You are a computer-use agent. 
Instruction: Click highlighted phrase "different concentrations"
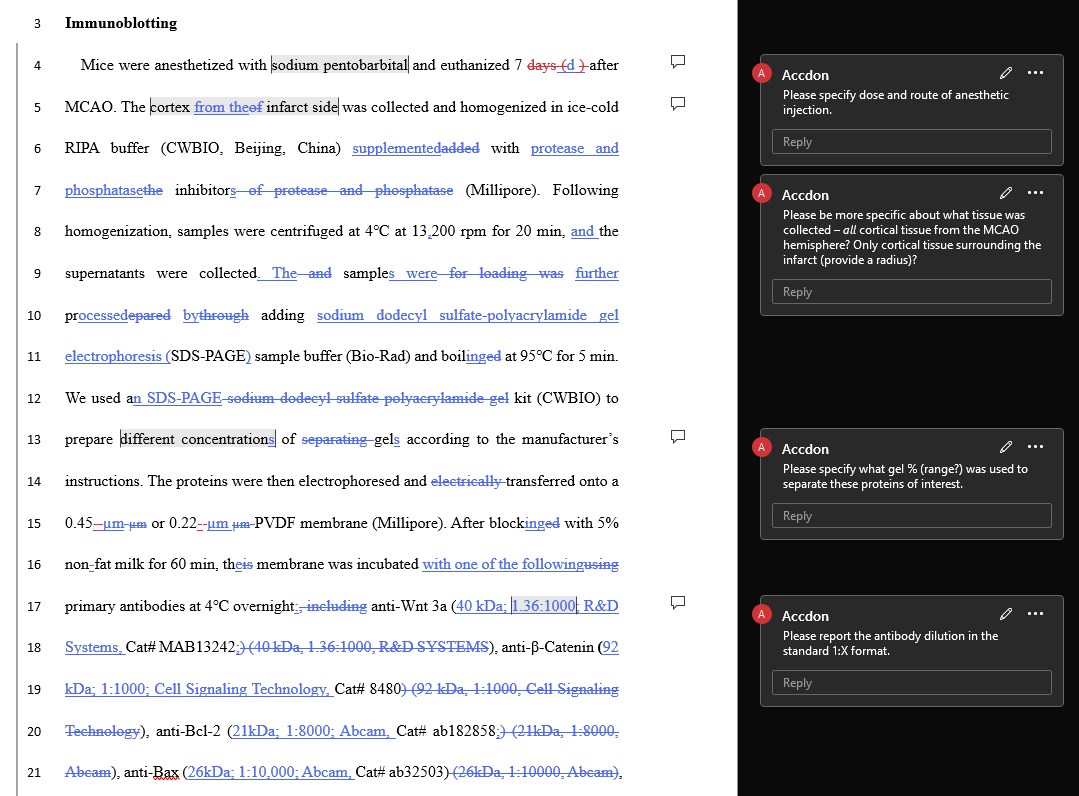198,439
